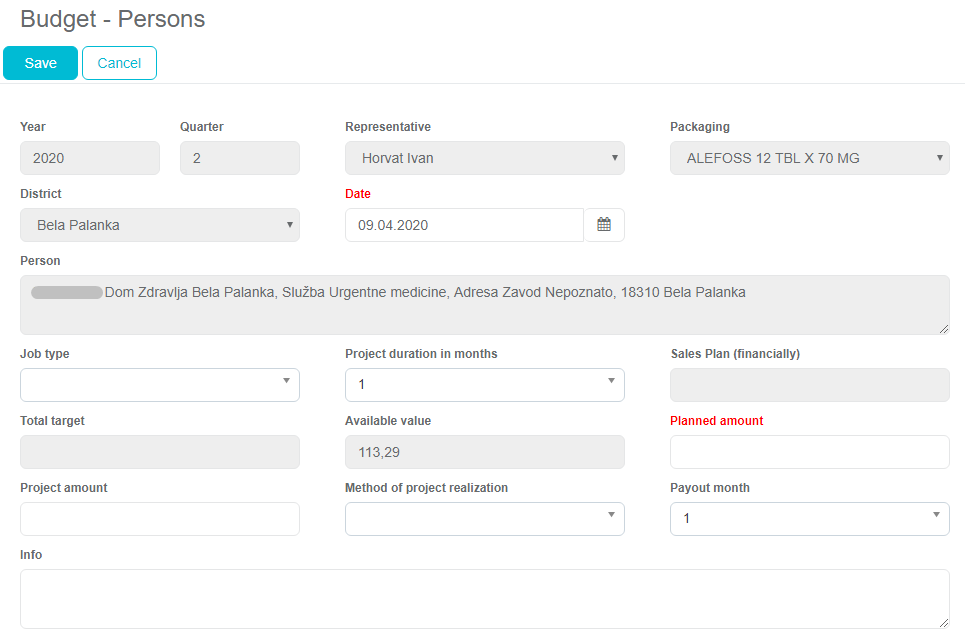This screenshot has height=637, width=965.
Task: Expand Project duration in months dropdown
Action: pyautogui.click(x=484, y=385)
